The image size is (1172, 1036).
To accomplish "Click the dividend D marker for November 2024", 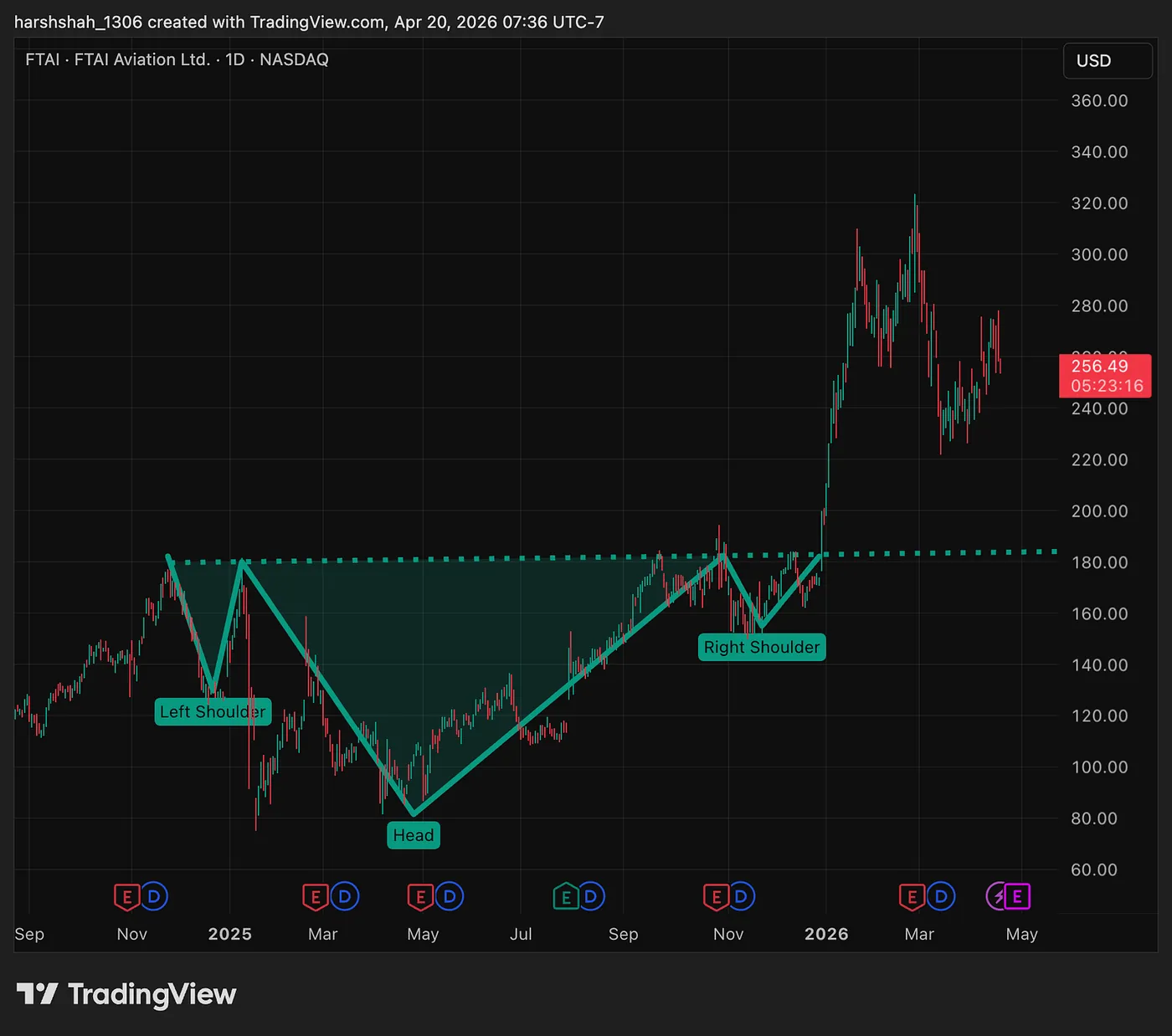I will [x=154, y=897].
